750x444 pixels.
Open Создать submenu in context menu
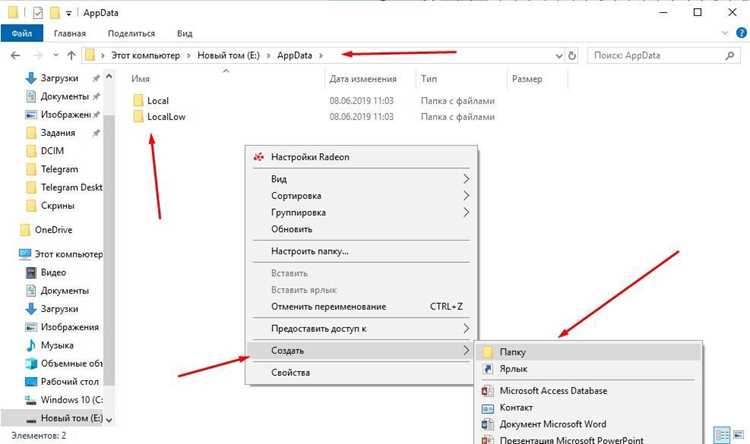pos(361,351)
